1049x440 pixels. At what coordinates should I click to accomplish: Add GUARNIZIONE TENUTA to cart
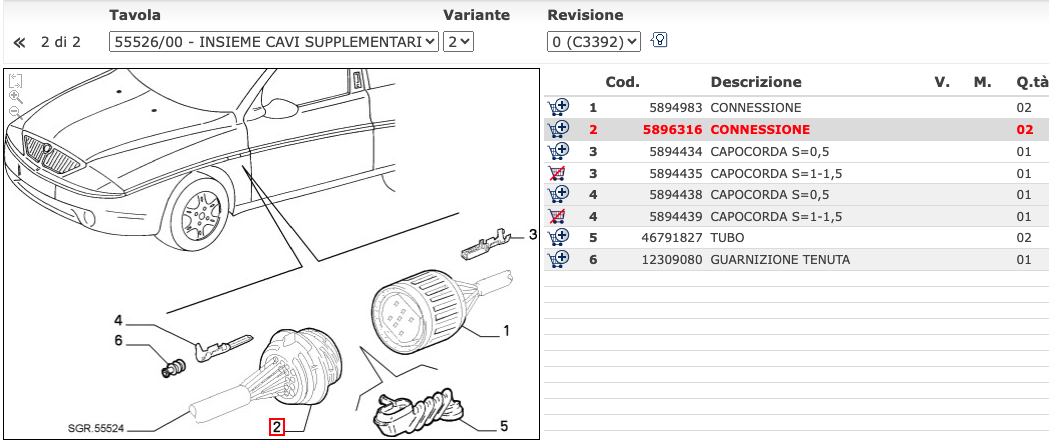557,260
